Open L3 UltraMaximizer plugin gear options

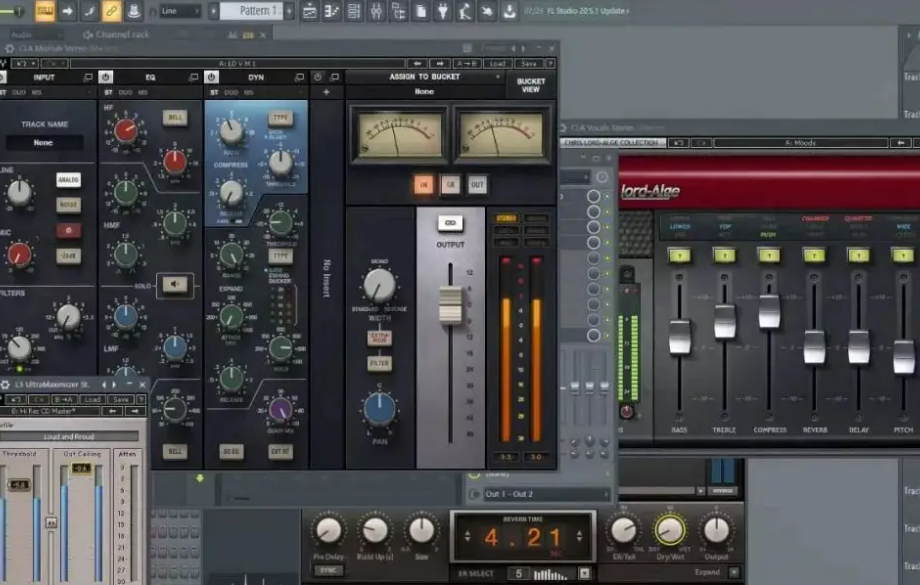[5, 385]
